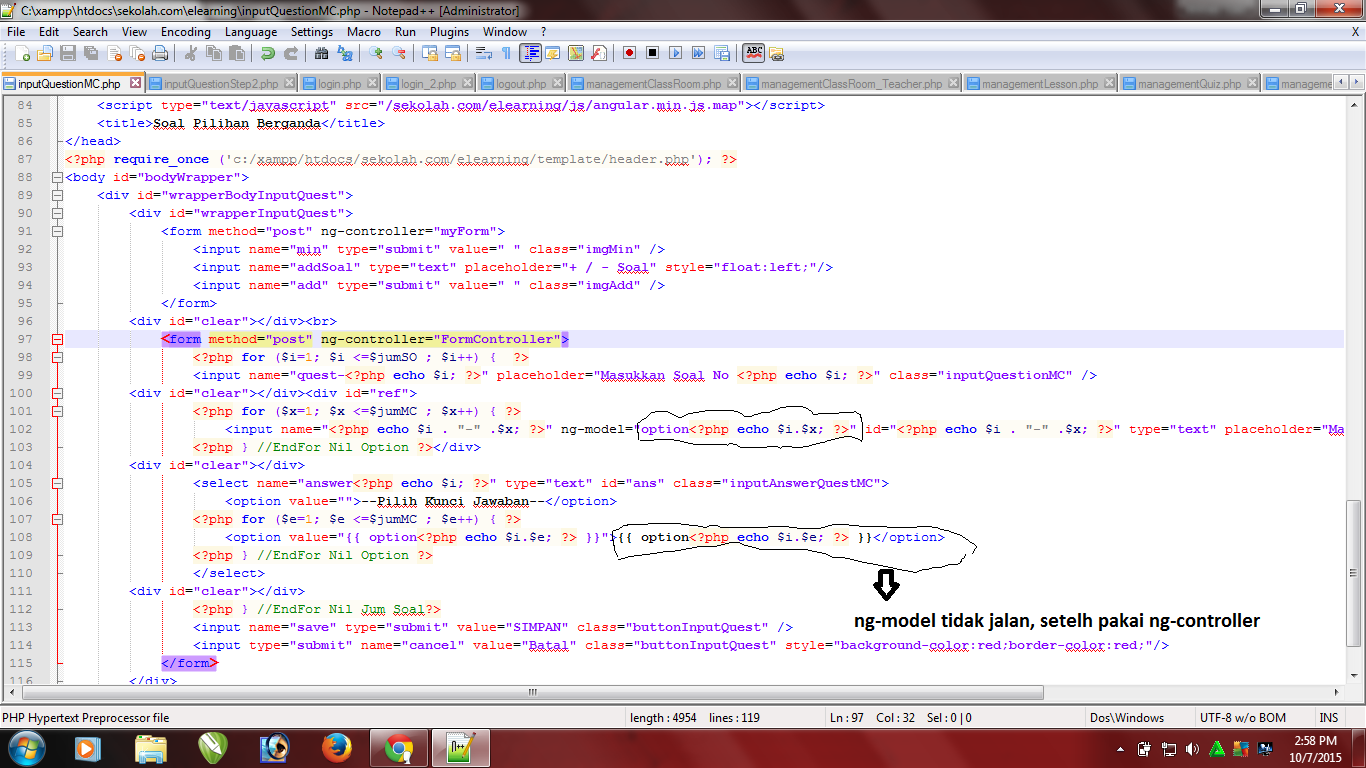Click the Save All toolbar icon
The width and height of the screenshot is (1366, 768).
[90, 53]
